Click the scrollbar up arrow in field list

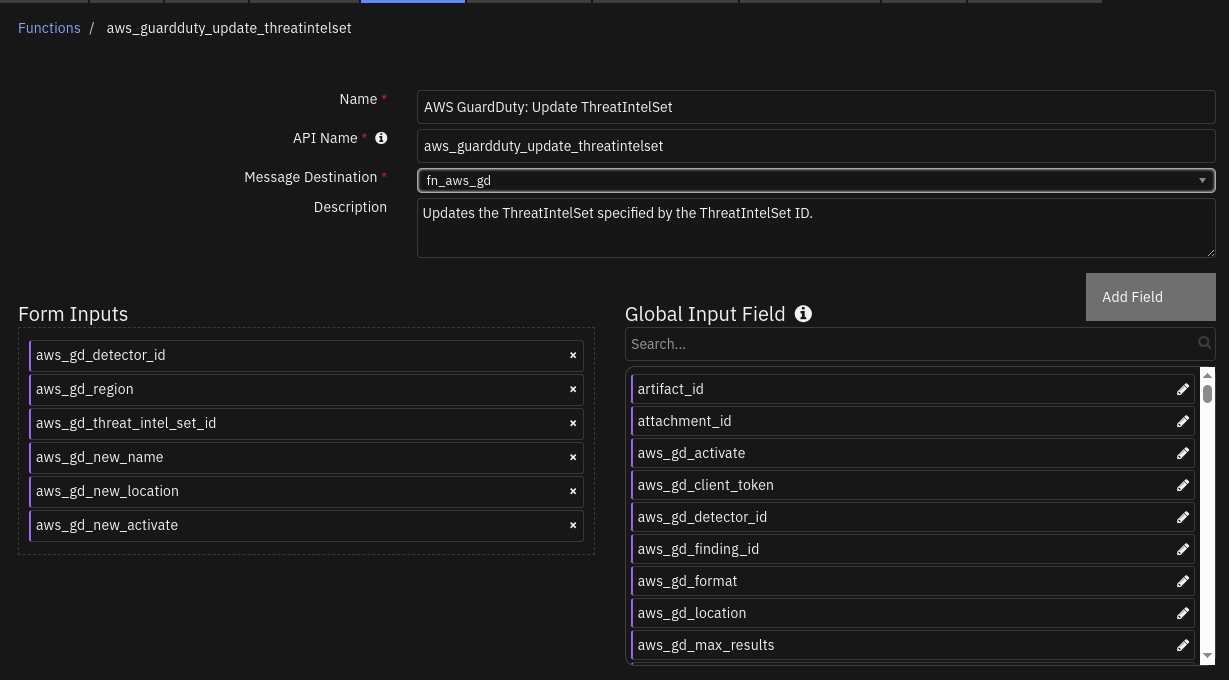(1207, 375)
